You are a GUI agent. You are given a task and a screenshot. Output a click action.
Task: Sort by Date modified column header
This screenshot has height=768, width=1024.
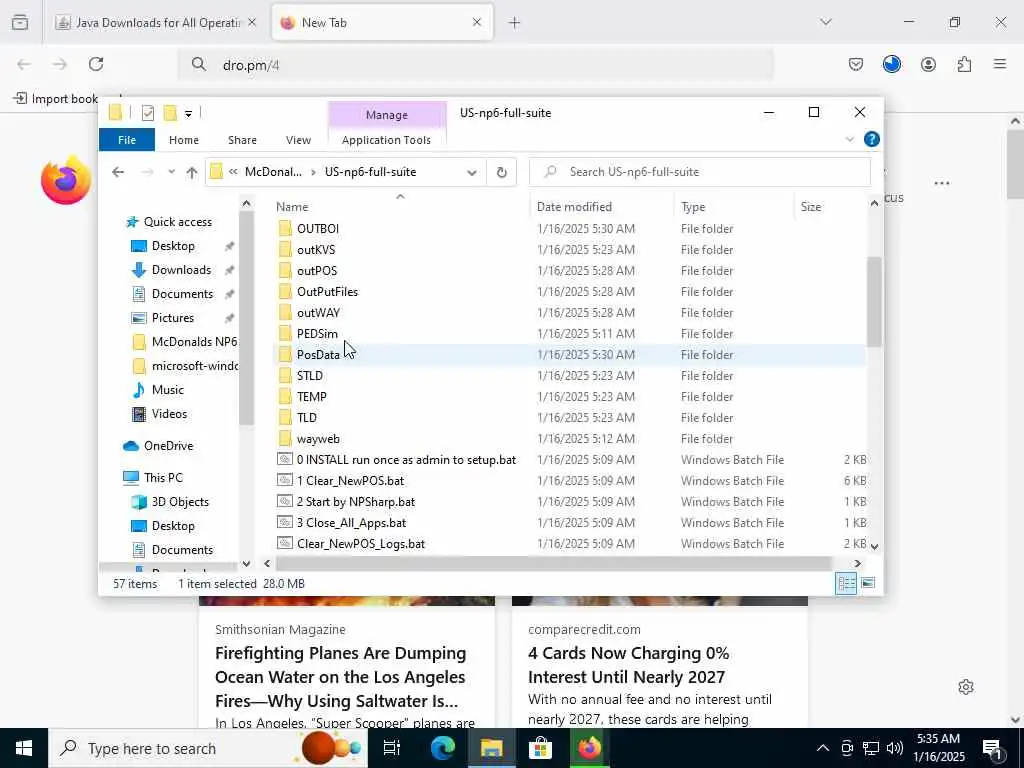[x=602, y=206]
